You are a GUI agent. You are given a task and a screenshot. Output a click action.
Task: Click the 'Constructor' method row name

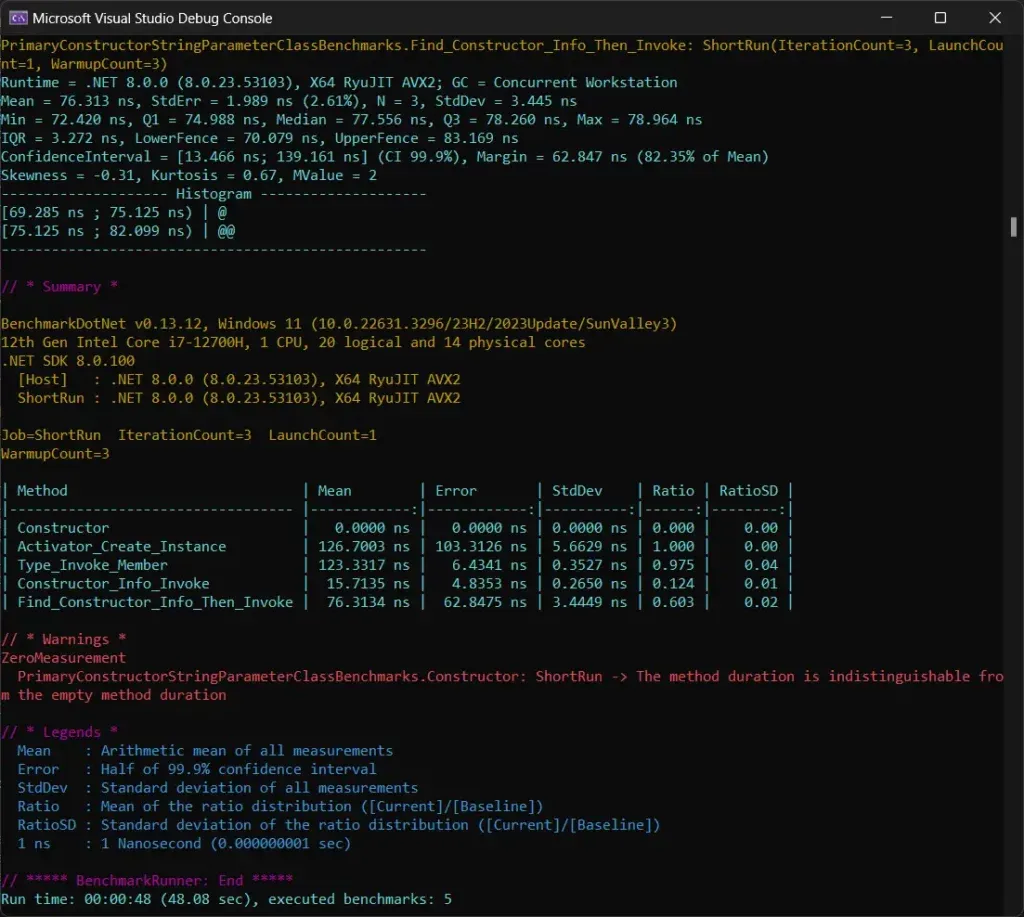click(x=63, y=528)
